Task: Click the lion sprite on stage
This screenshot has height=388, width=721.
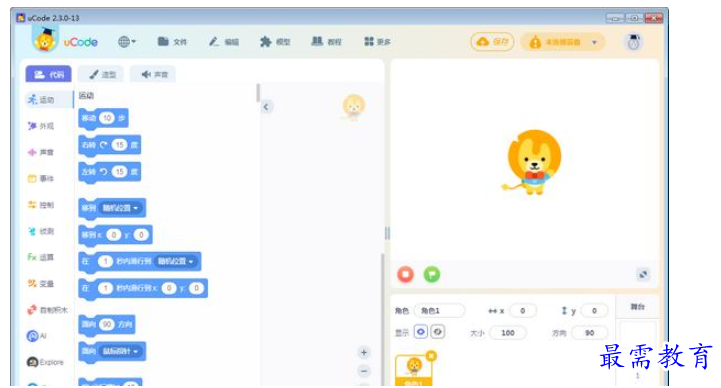Action: [533, 162]
